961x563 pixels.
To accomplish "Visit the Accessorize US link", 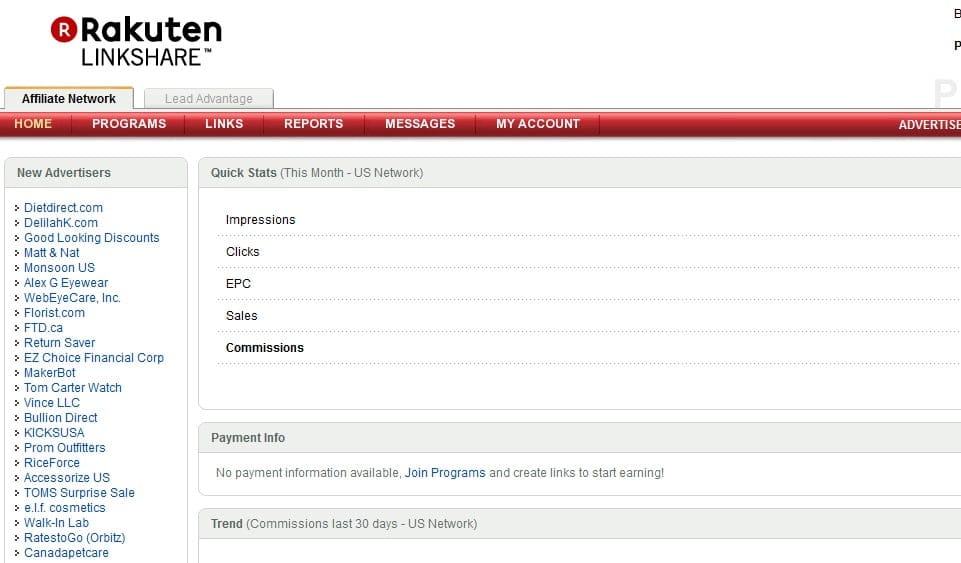I will coord(67,478).
